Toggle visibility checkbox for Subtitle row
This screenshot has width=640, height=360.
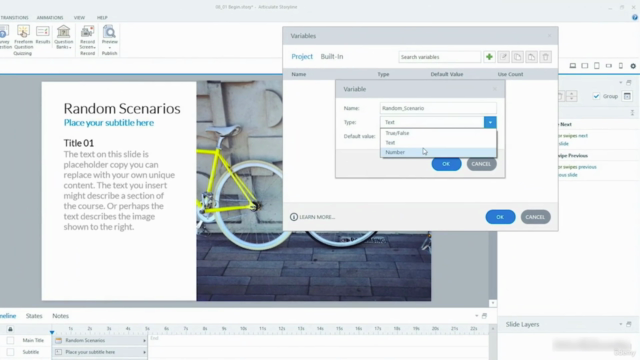tap(10, 352)
